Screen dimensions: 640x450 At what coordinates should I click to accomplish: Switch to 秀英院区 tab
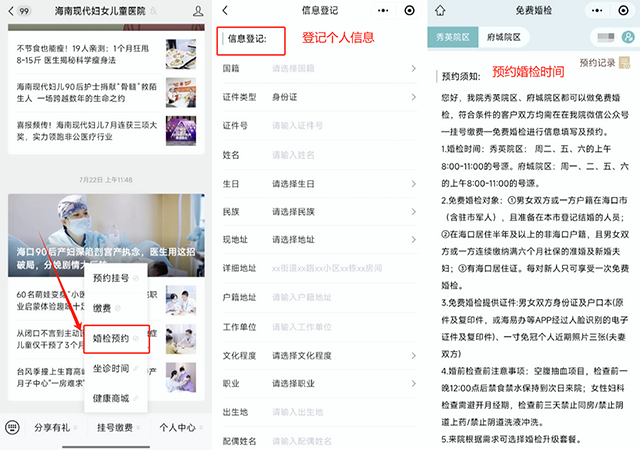click(x=453, y=37)
